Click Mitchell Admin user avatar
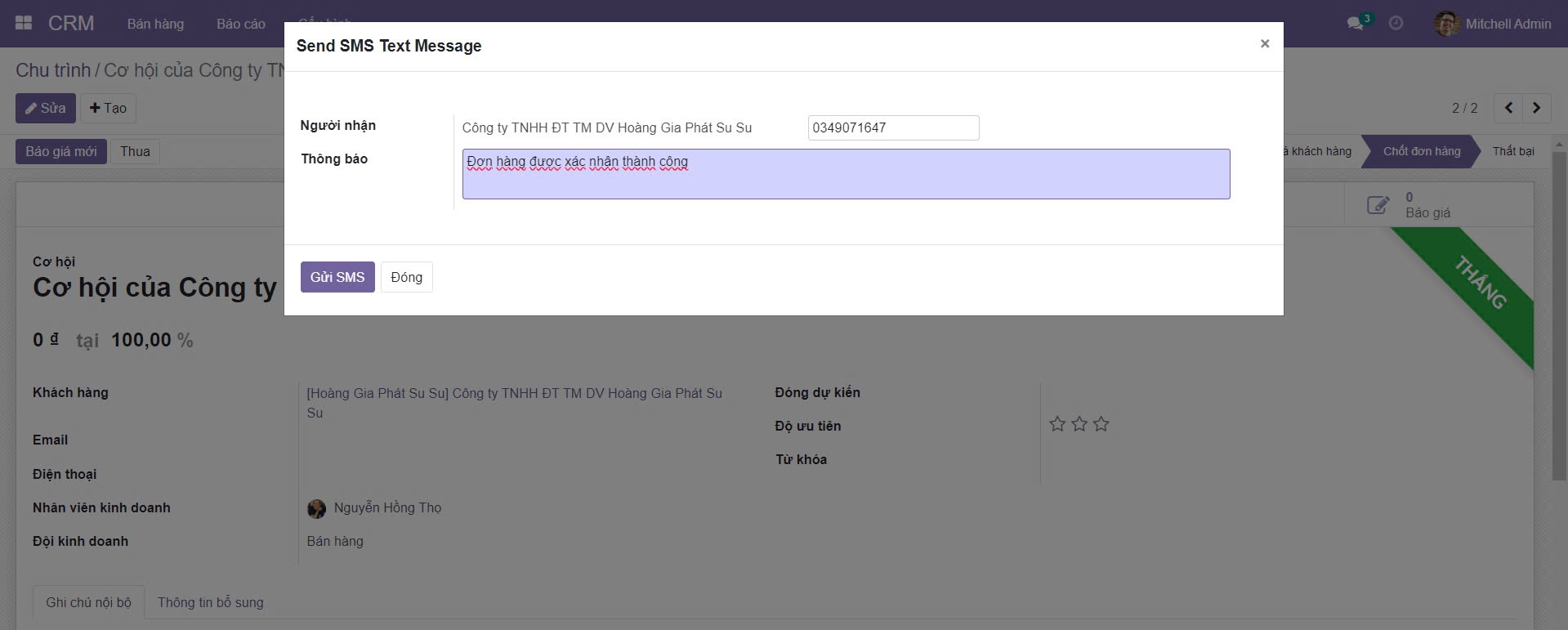Viewport: 1568px width, 630px height. click(x=1446, y=24)
